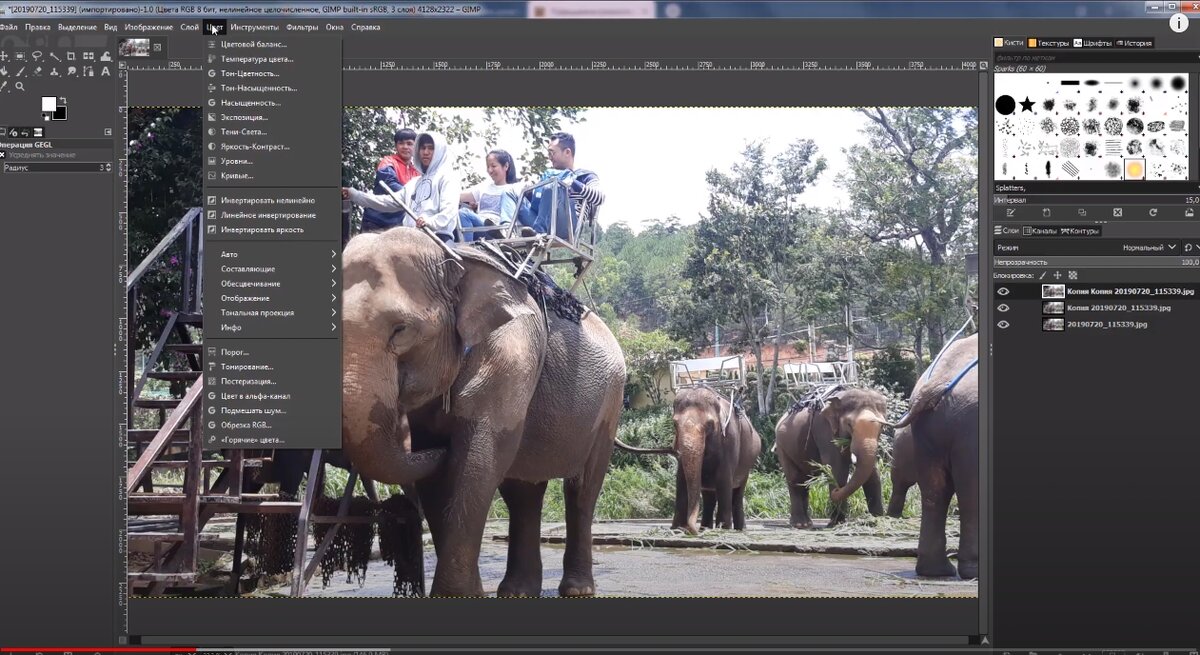The width and height of the screenshot is (1200, 655).
Task: Click the horizontal canvas scrollbar
Action: pyautogui.click(x=555, y=639)
